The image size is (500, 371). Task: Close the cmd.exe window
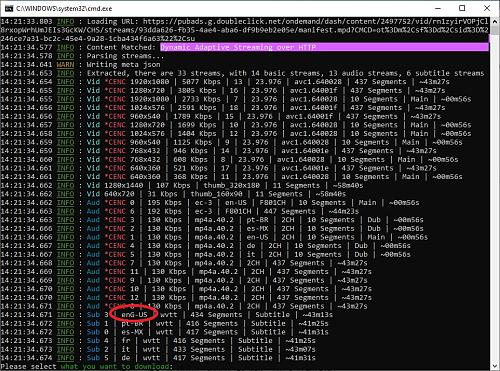tap(487, 8)
